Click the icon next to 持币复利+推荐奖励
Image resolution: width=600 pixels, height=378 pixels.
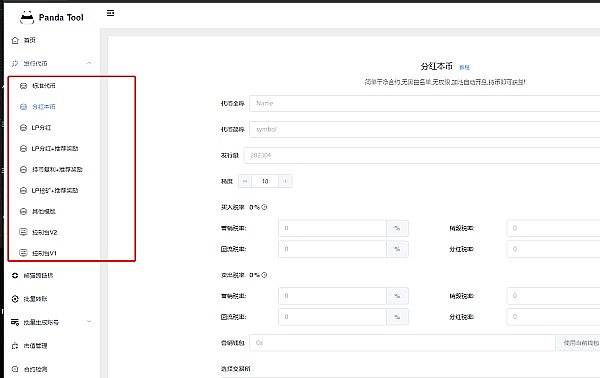[x=23, y=169]
